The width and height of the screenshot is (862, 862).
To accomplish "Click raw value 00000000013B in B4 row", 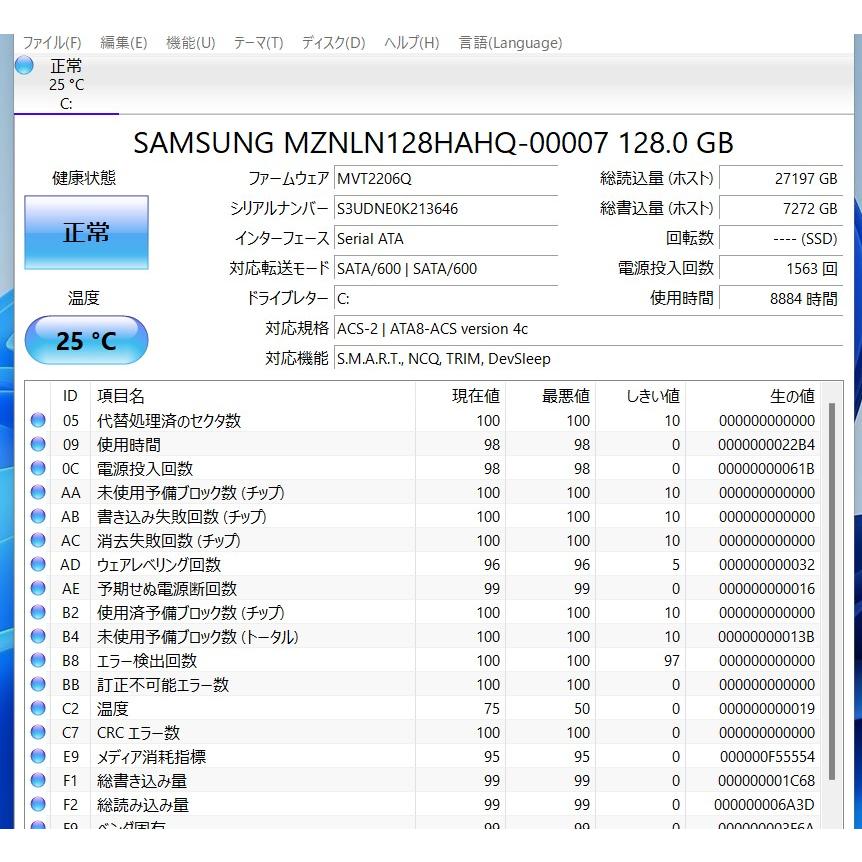I will click(766, 637).
